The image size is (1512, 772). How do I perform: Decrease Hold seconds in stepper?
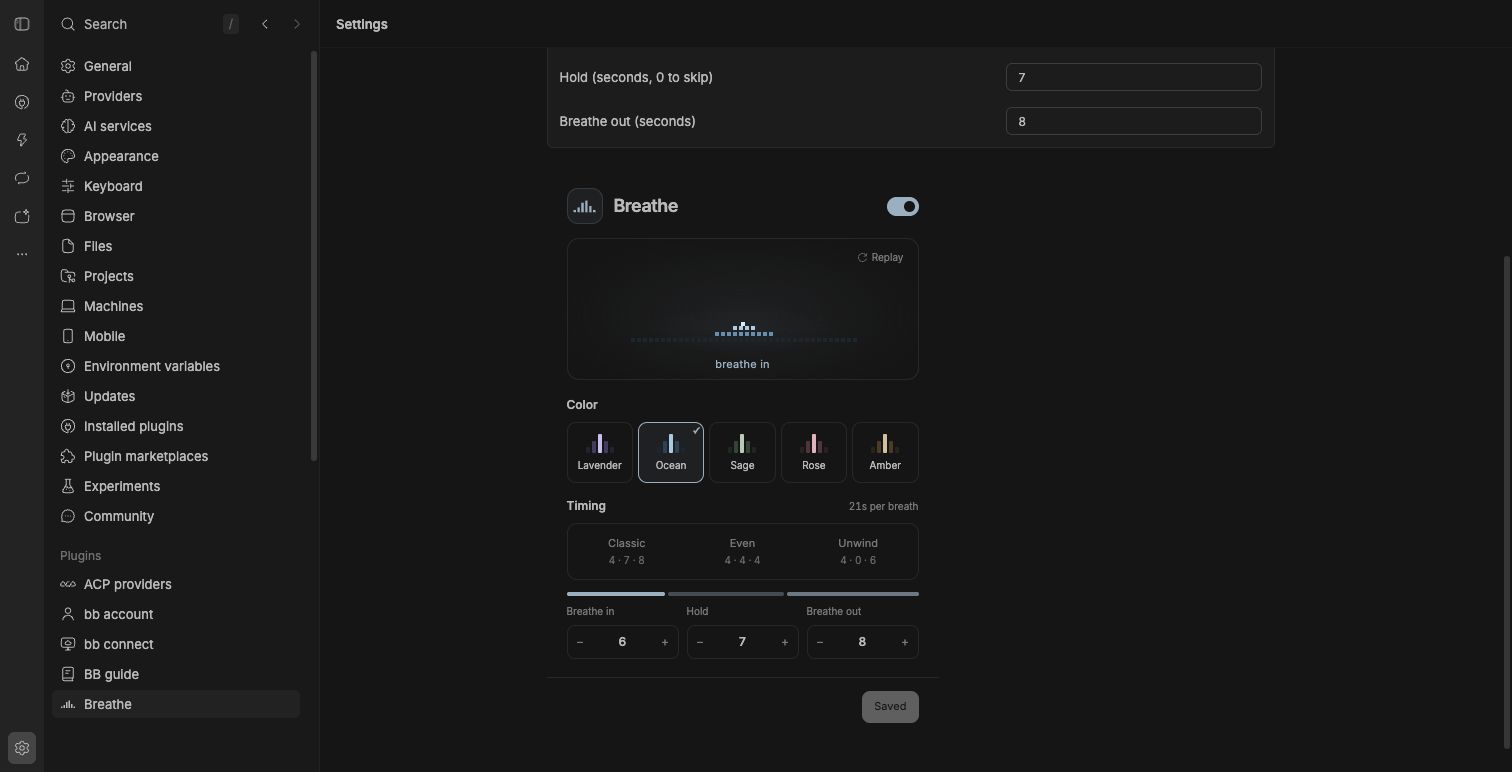(700, 642)
